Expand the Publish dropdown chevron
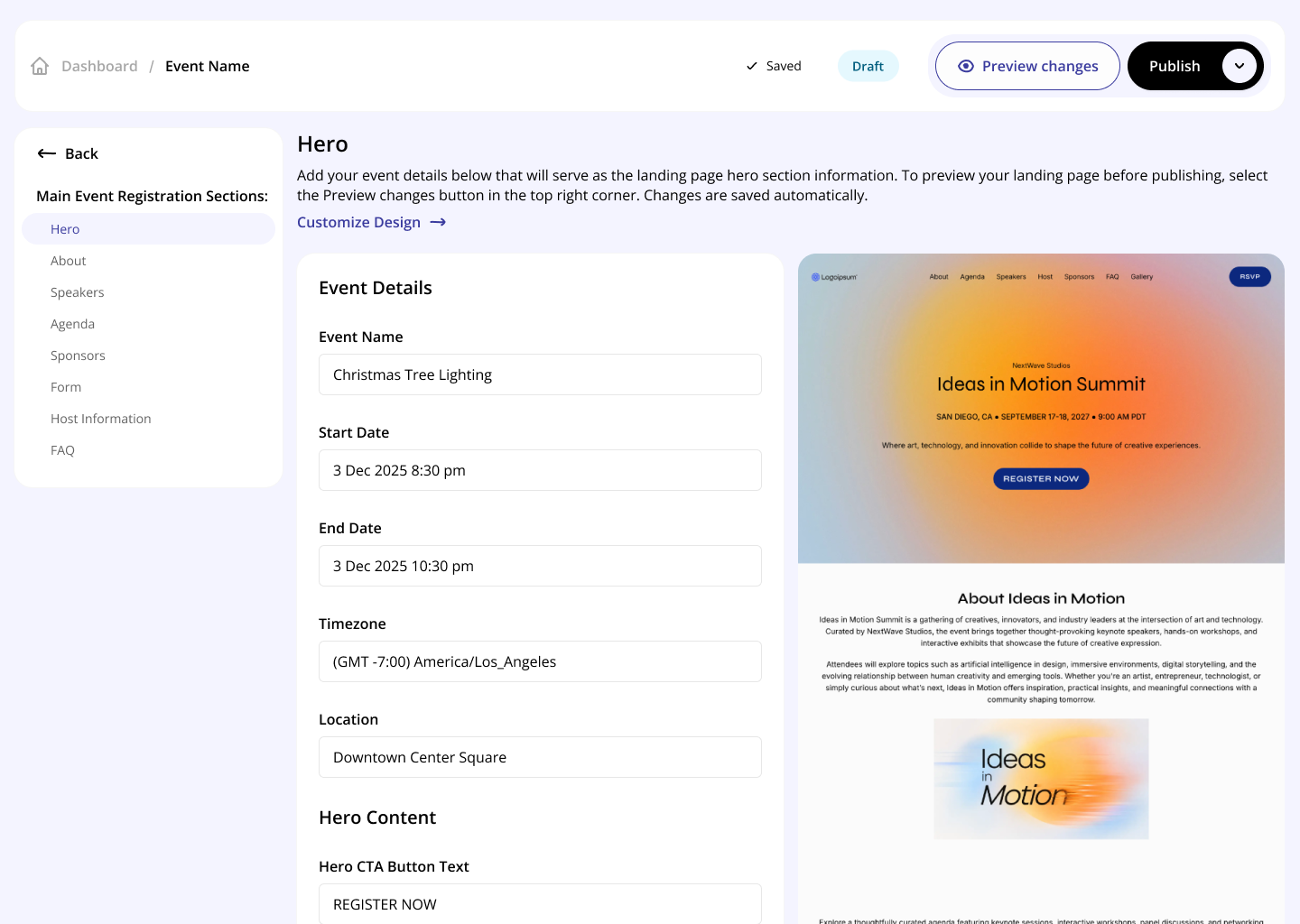This screenshot has height=924, width=1300. coord(1240,66)
